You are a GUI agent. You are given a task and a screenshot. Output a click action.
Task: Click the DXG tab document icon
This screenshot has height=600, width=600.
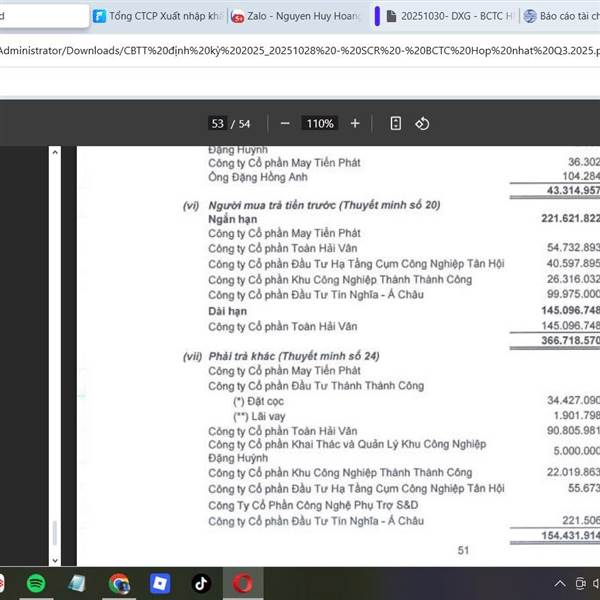click(391, 16)
